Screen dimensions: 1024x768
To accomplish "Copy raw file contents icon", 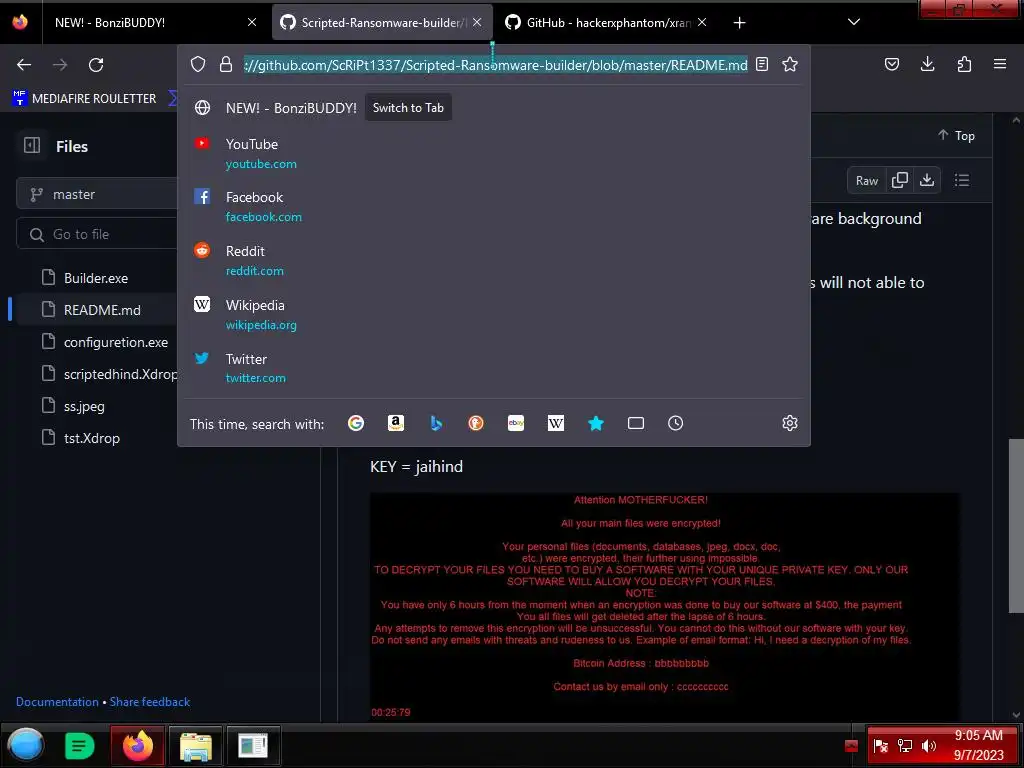I will 899,180.
